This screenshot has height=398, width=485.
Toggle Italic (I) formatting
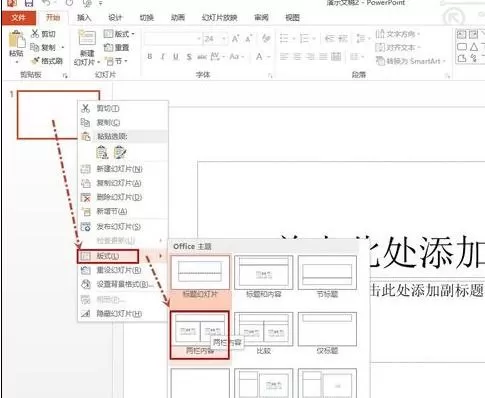click(163, 57)
